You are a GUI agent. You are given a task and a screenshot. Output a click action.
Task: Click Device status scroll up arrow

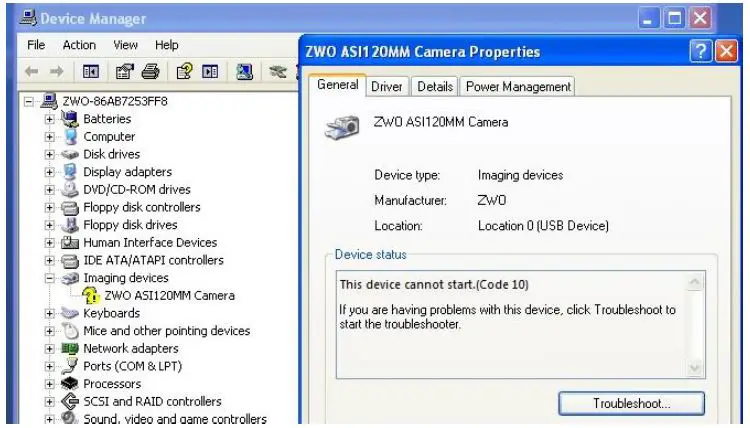click(695, 282)
